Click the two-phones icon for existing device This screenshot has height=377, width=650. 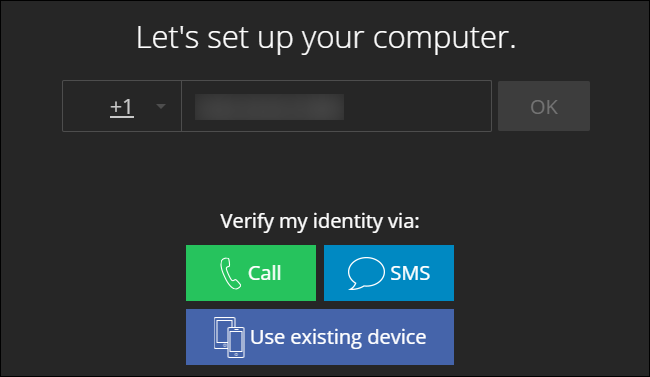click(x=229, y=337)
